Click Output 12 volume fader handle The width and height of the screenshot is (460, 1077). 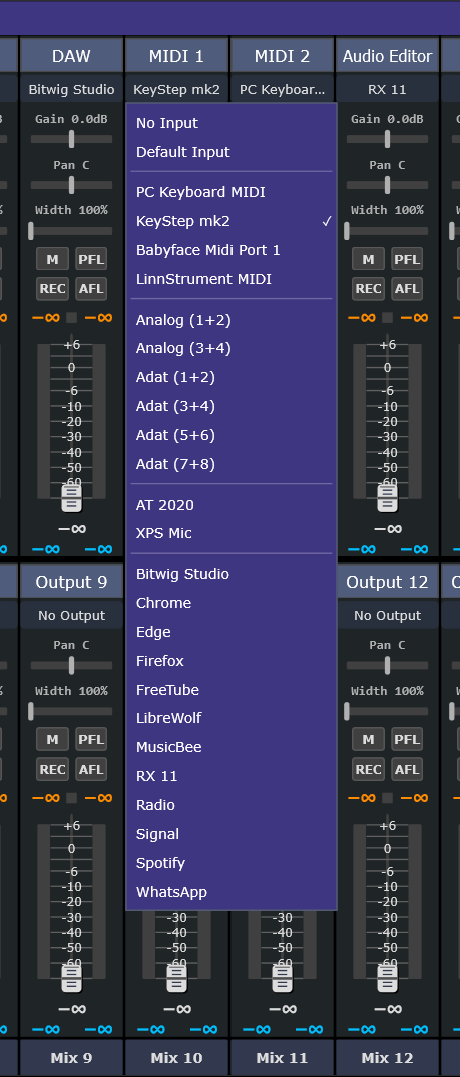click(x=387, y=978)
